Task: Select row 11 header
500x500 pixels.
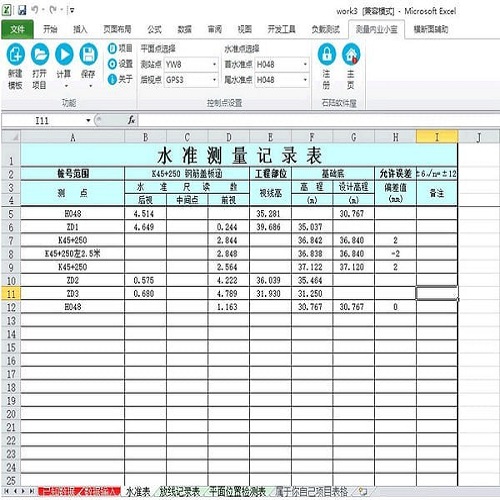Action: click(x=11, y=294)
